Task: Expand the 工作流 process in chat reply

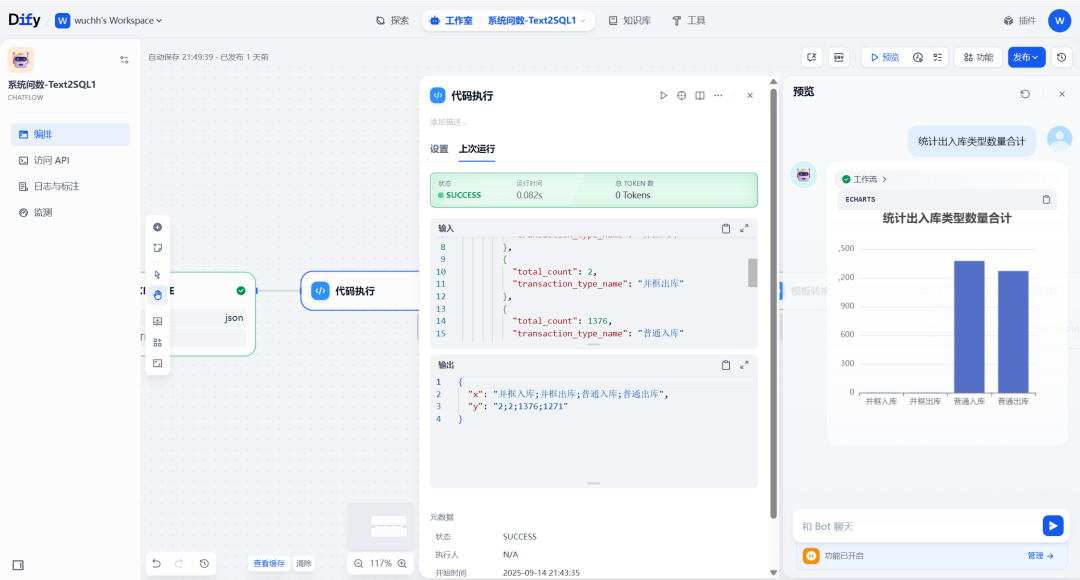Action: (864, 179)
